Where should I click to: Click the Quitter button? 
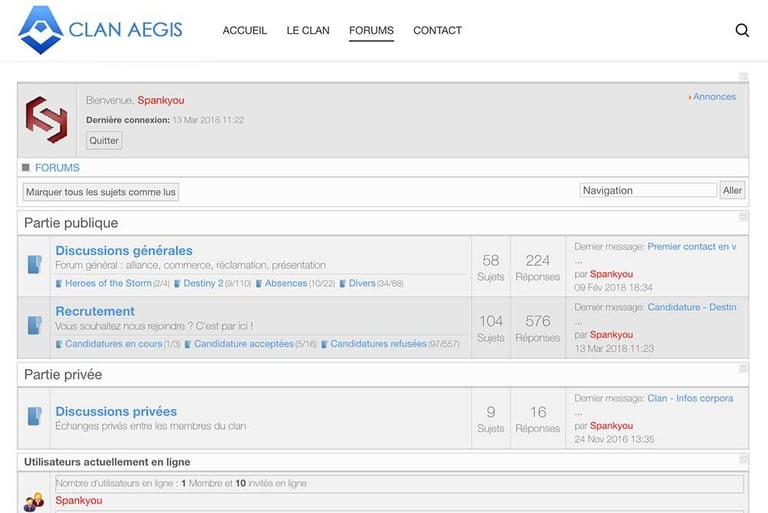(x=104, y=141)
